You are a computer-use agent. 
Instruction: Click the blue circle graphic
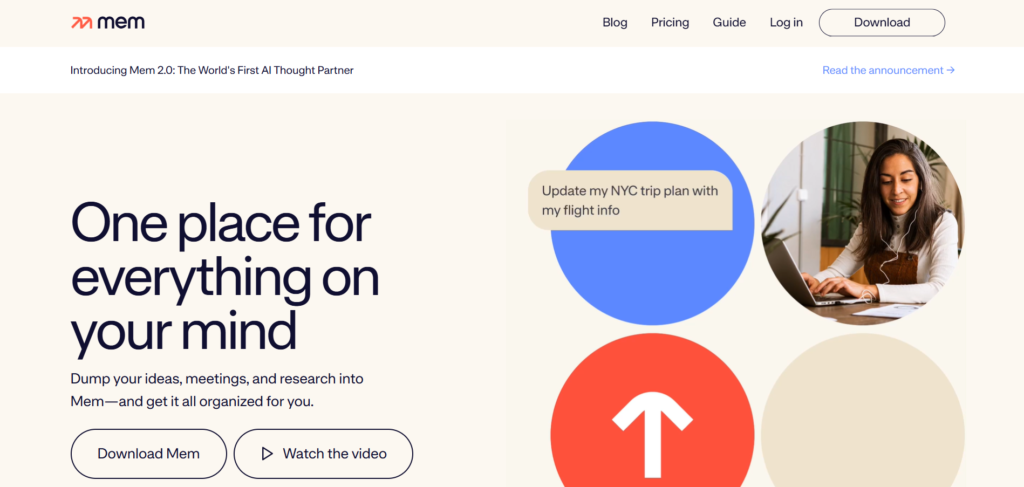pos(652,275)
